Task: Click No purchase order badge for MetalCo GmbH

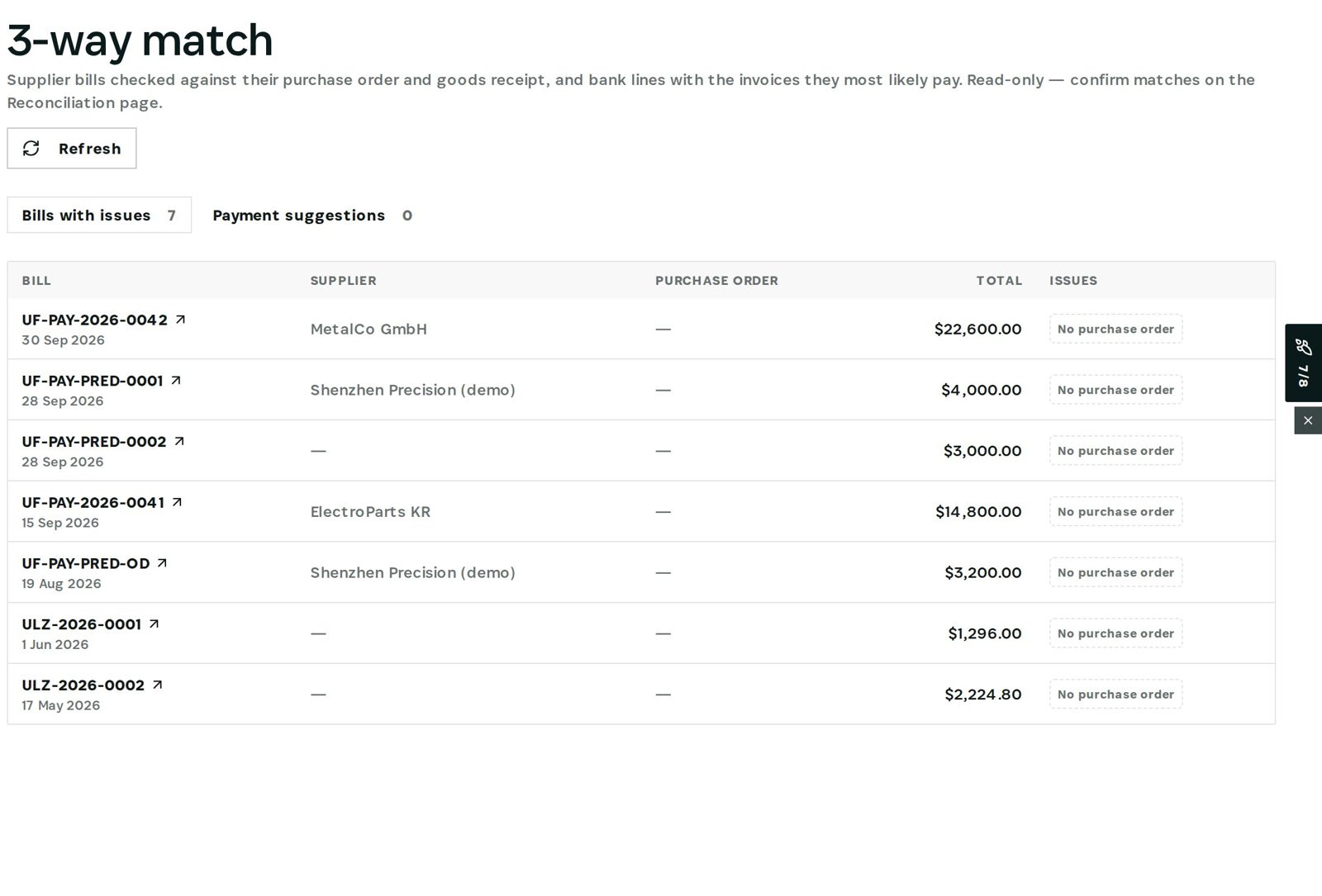Action: (1115, 329)
